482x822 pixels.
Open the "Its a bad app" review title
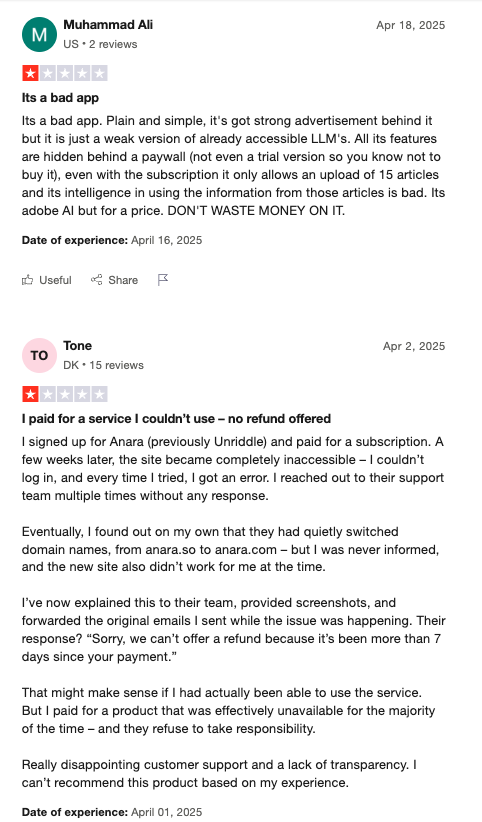pos(60,98)
